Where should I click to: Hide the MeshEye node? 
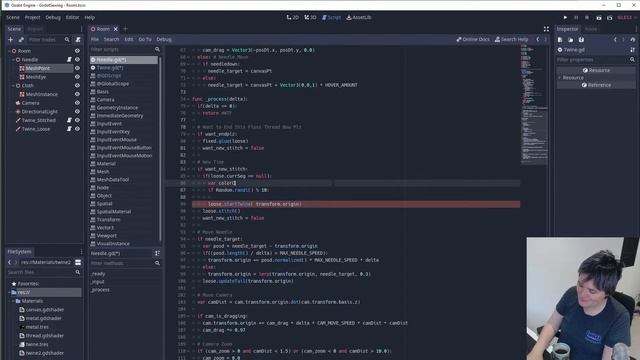pyautogui.click(x=77, y=77)
